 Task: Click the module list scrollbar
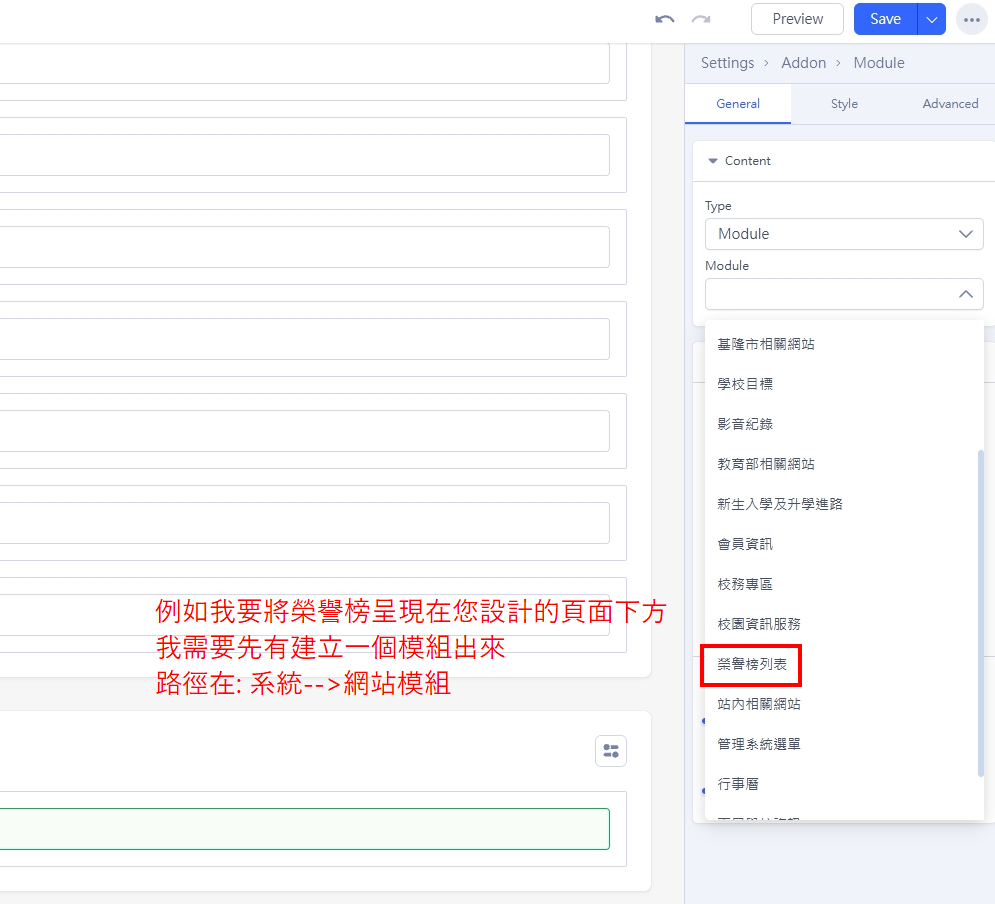979,610
